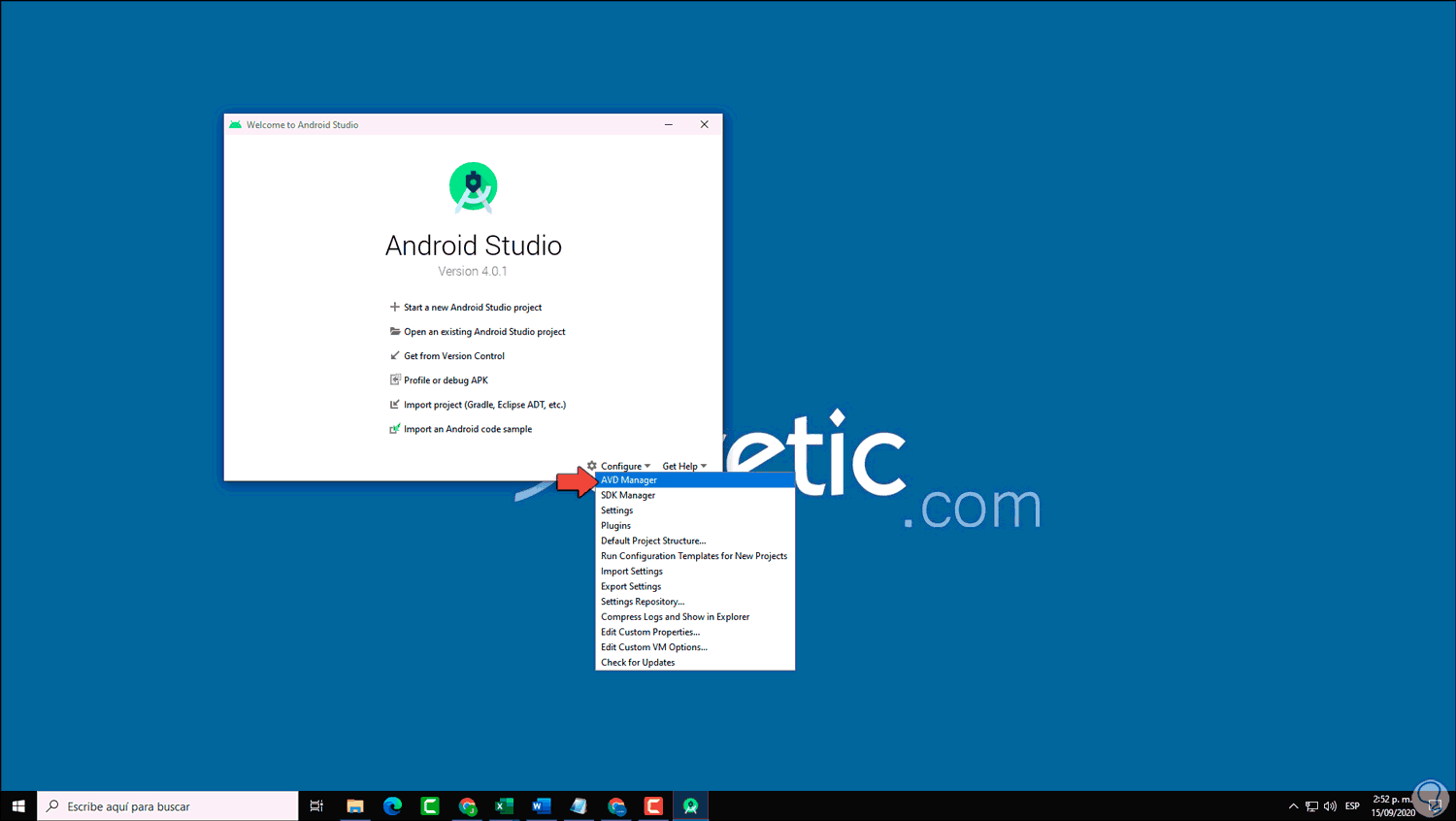This screenshot has height=821, width=1456.
Task: Open Task View on the taskbar
Action: pos(316,806)
